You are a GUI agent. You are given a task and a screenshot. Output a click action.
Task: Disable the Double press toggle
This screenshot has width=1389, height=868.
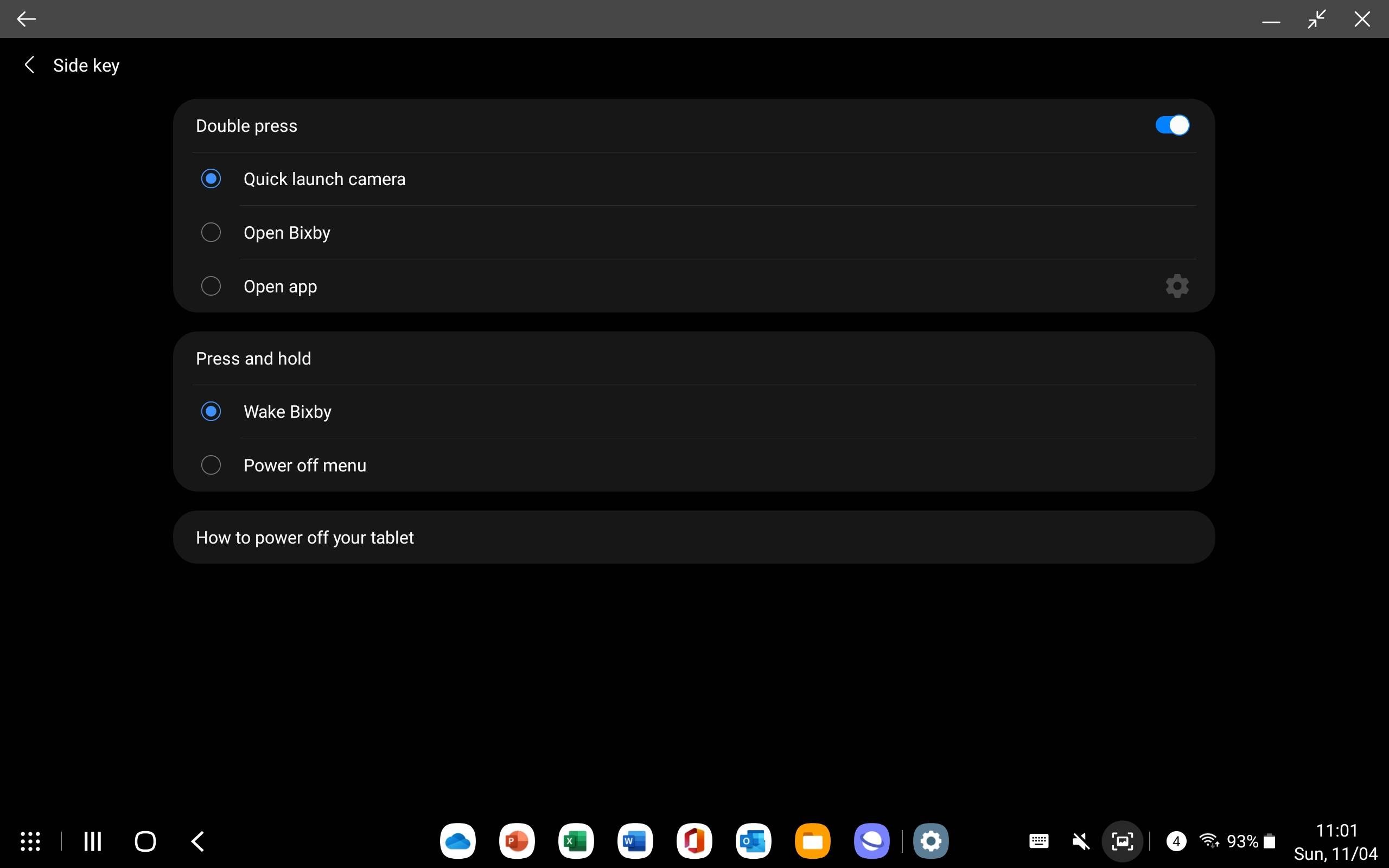coord(1170,125)
